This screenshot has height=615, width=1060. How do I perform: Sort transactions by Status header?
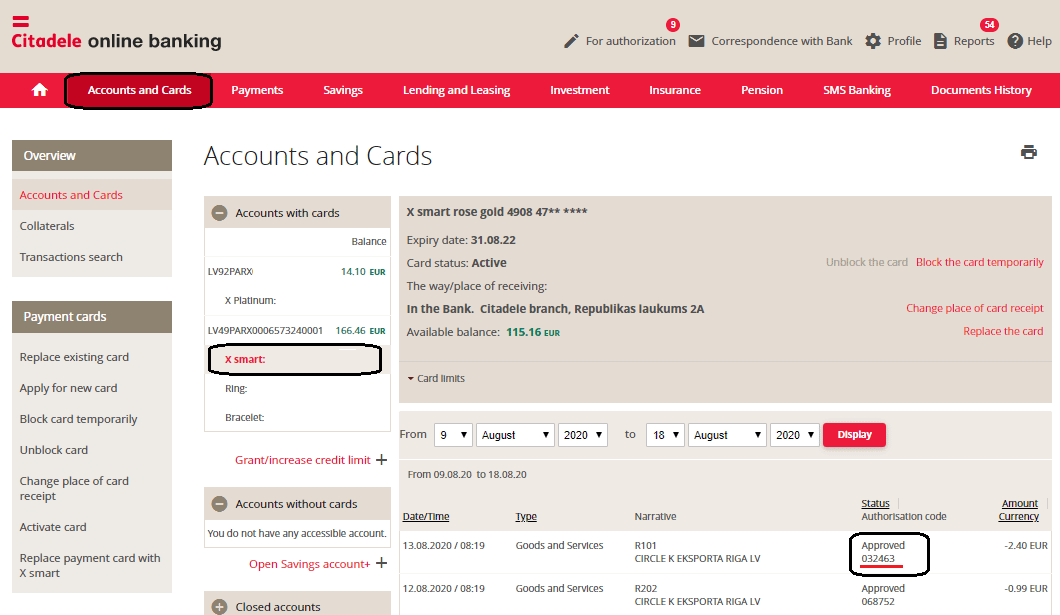click(x=875, y=503)
